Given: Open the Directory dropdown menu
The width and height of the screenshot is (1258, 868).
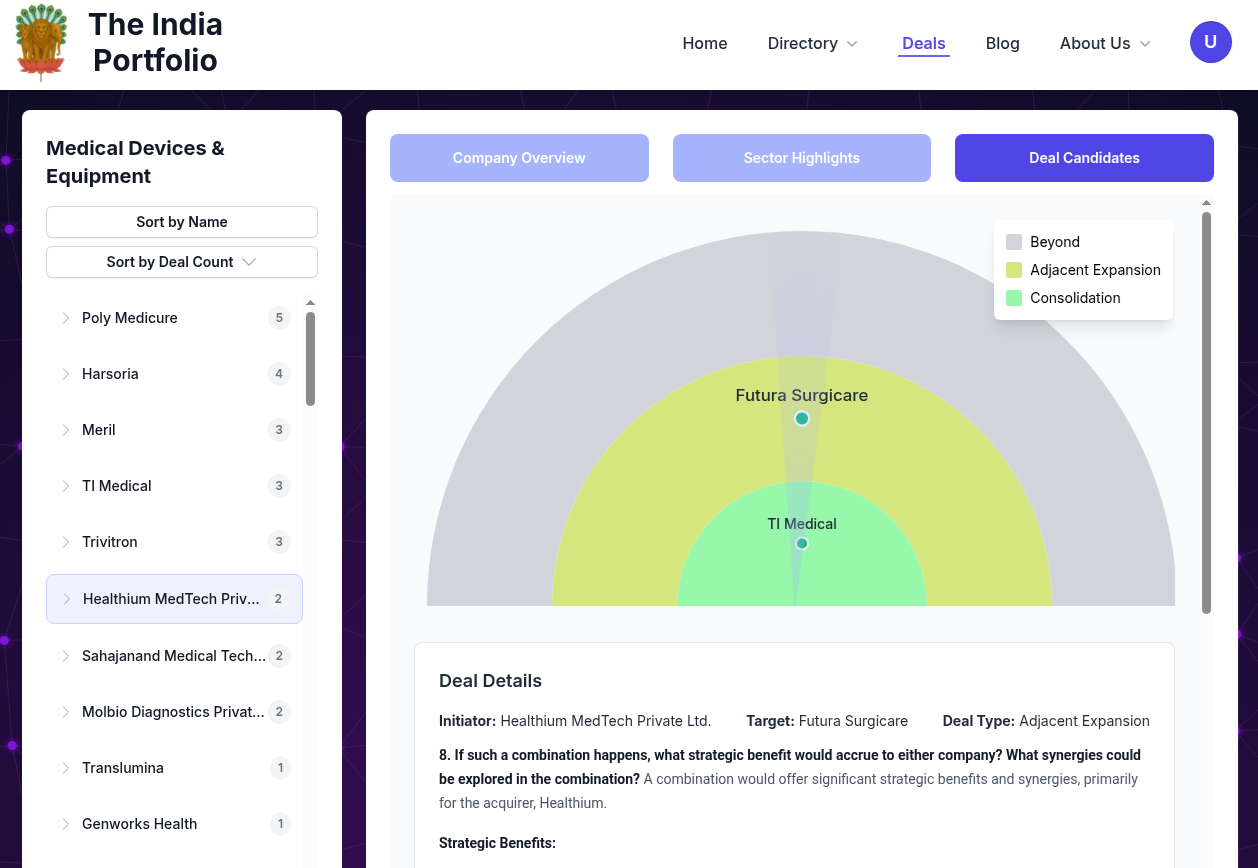Looking at the screenshot, I should tap(812, 43).
